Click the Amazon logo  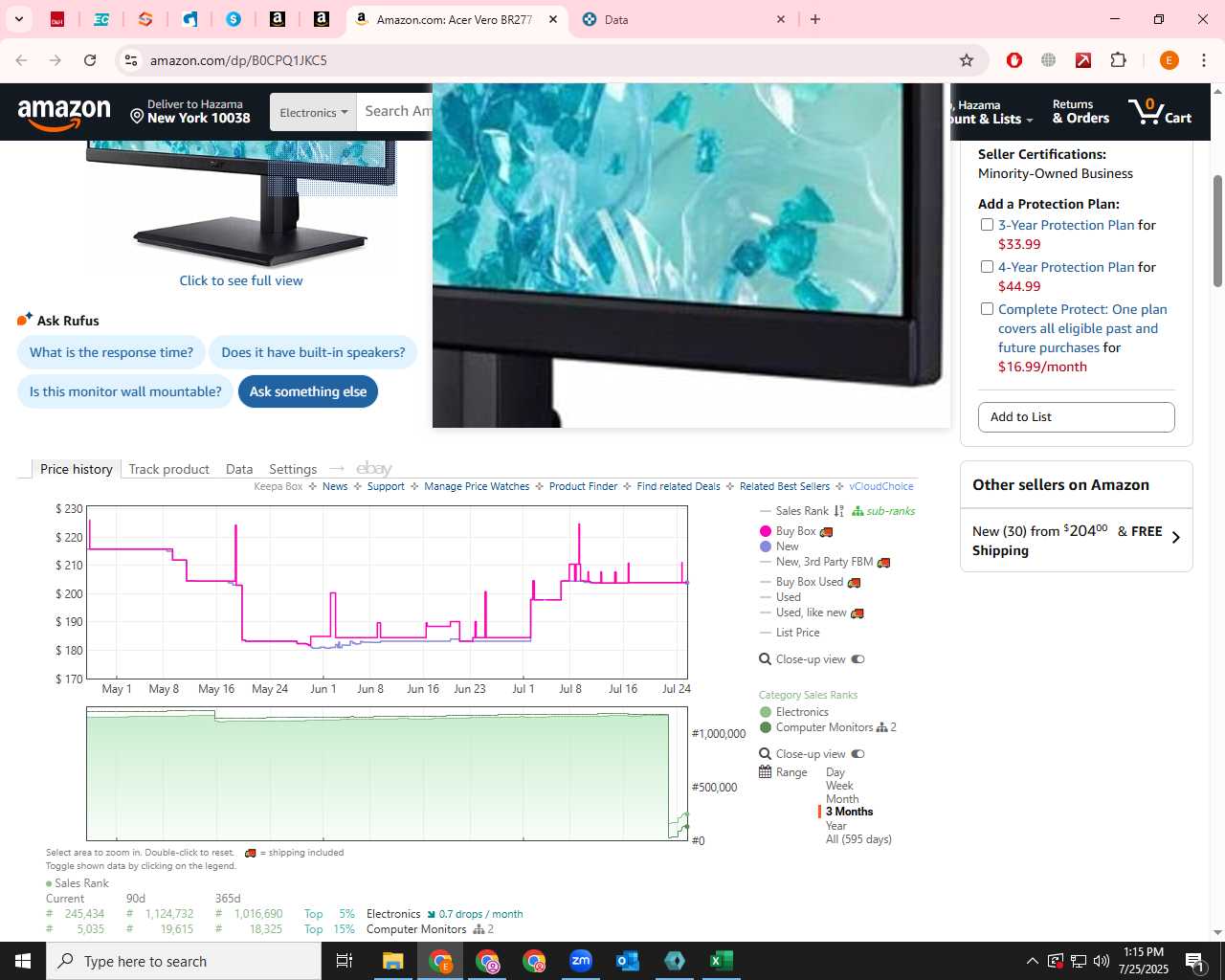click(x=64, y=113)
